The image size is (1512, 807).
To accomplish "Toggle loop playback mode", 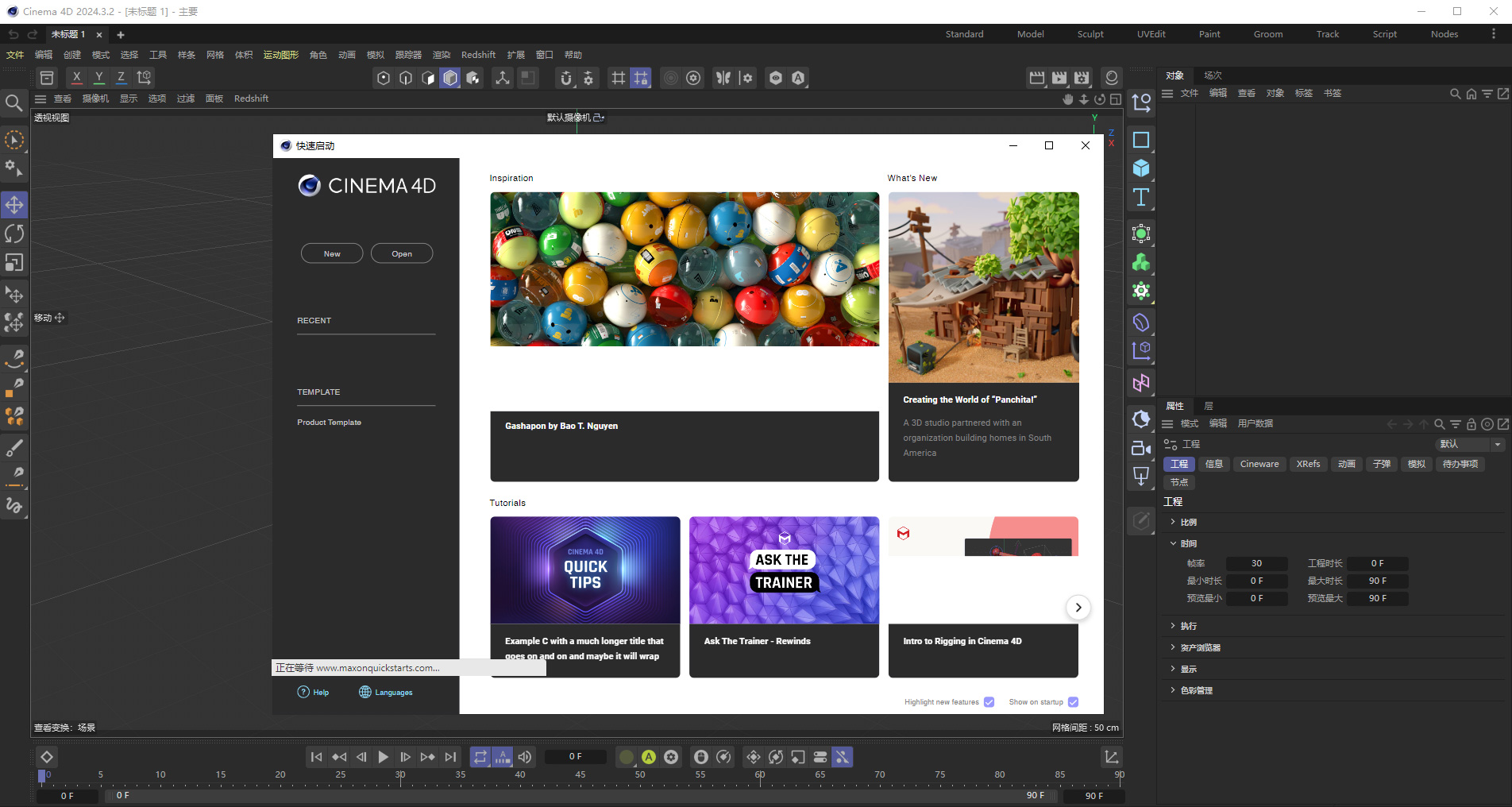I will pos(480,757).
